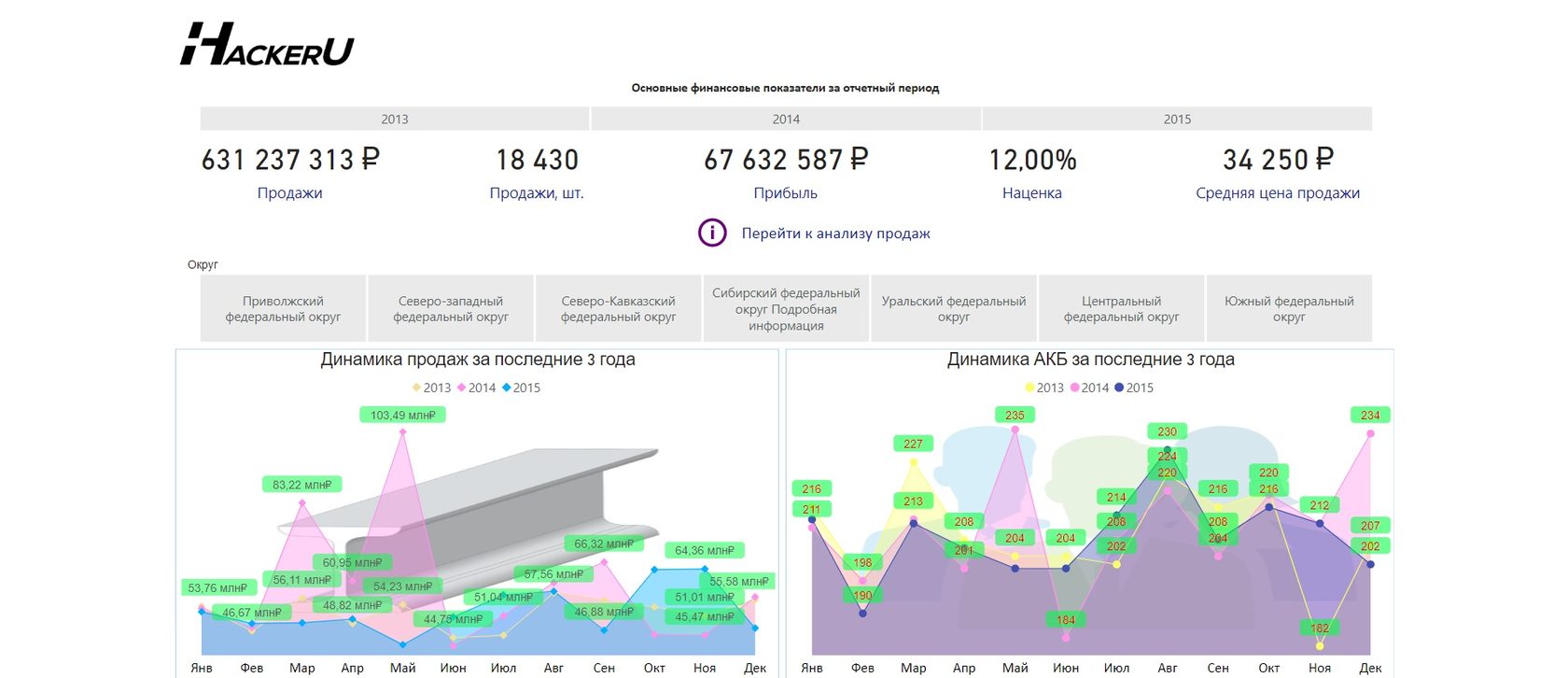1568x678 pixels.
Task: Click the Прибыль label
Action: [x=786, y=193]
